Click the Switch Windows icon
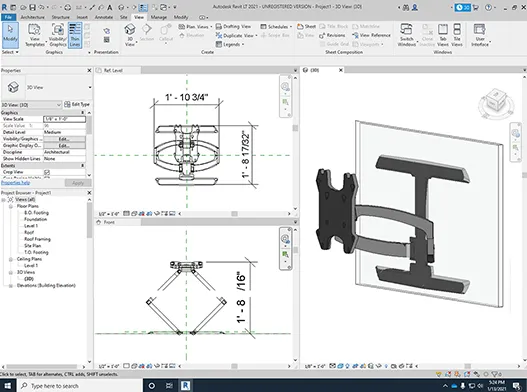The width and height of the screenshot is (527, 392). pos(406,35)
